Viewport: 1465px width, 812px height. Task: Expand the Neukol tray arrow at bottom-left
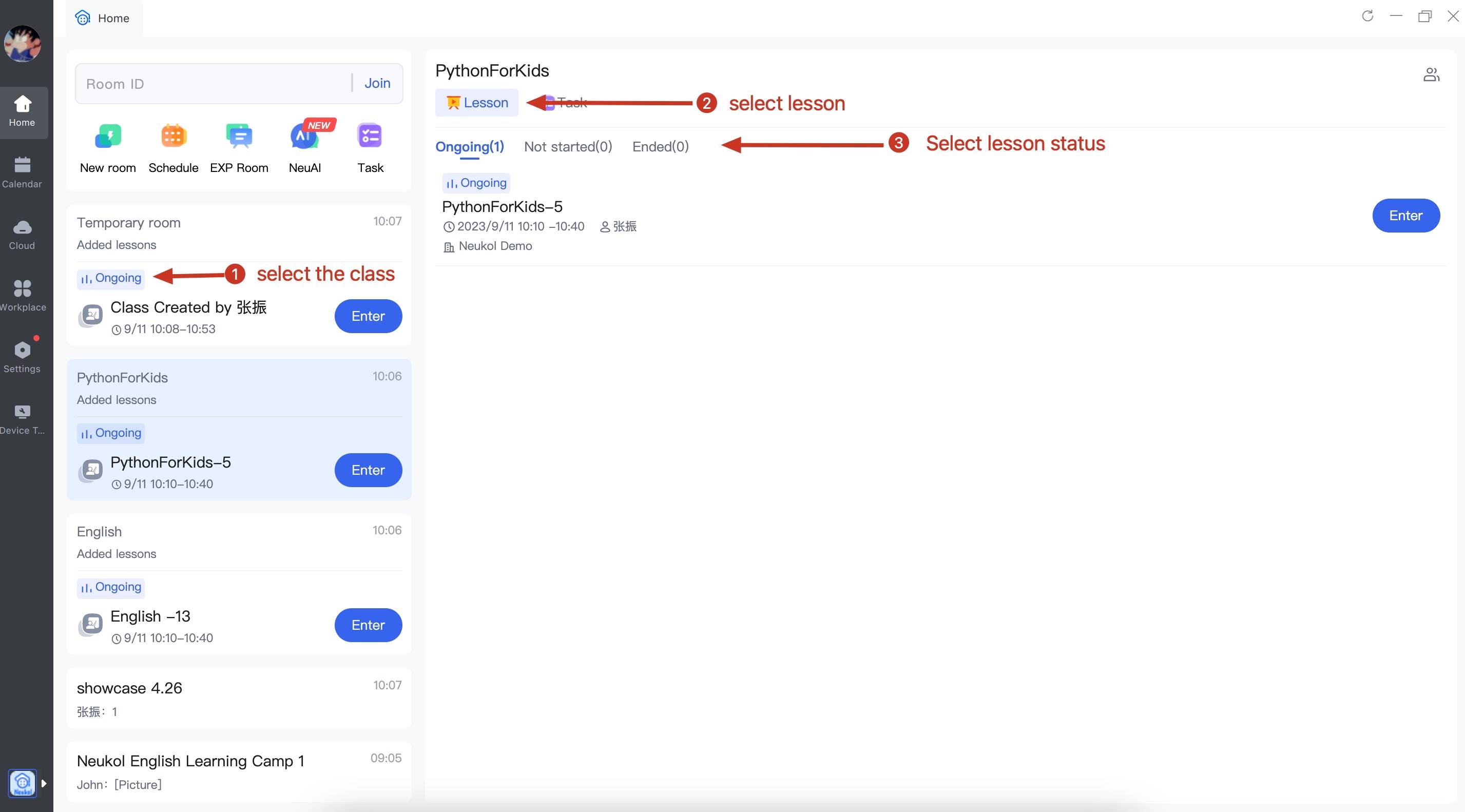[44, 783]
